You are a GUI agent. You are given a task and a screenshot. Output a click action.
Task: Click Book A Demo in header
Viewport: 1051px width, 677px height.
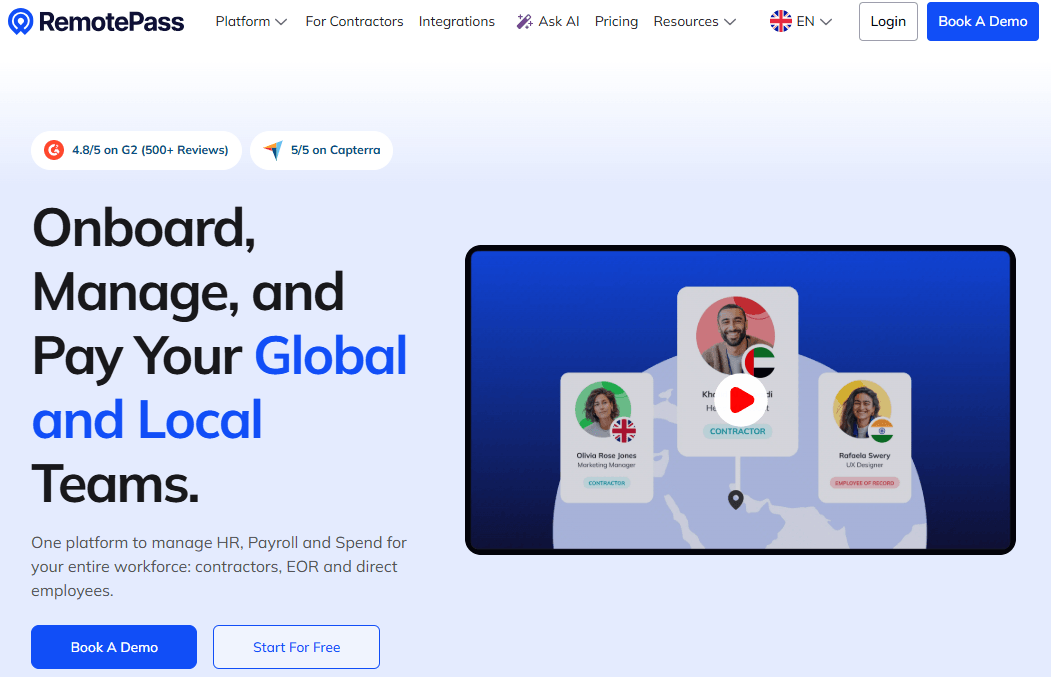point(983,21)
